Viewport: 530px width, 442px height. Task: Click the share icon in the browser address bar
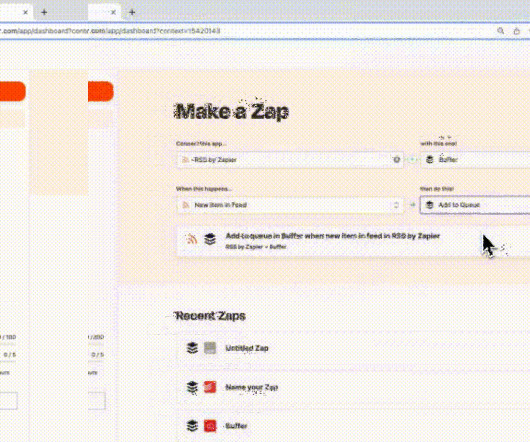(x=516, y=31)
